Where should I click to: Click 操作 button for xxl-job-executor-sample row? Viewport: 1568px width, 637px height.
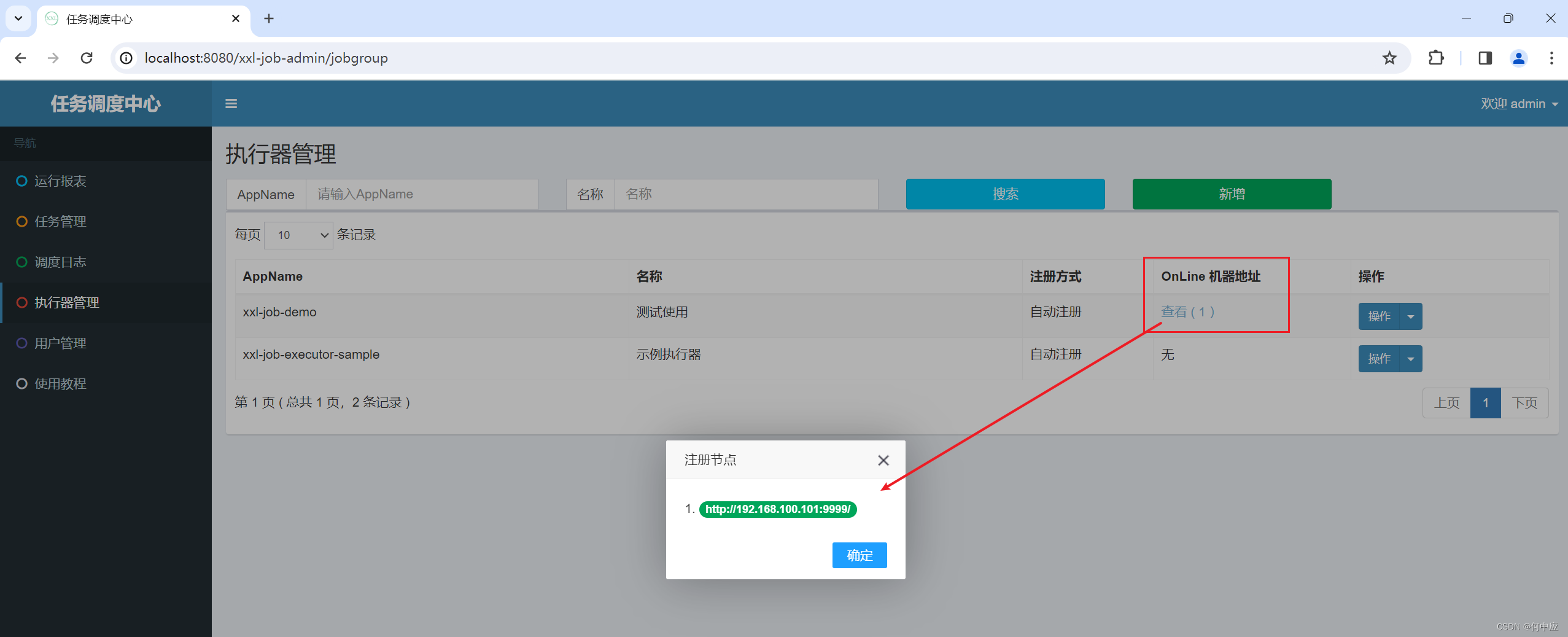(1379, 359)
